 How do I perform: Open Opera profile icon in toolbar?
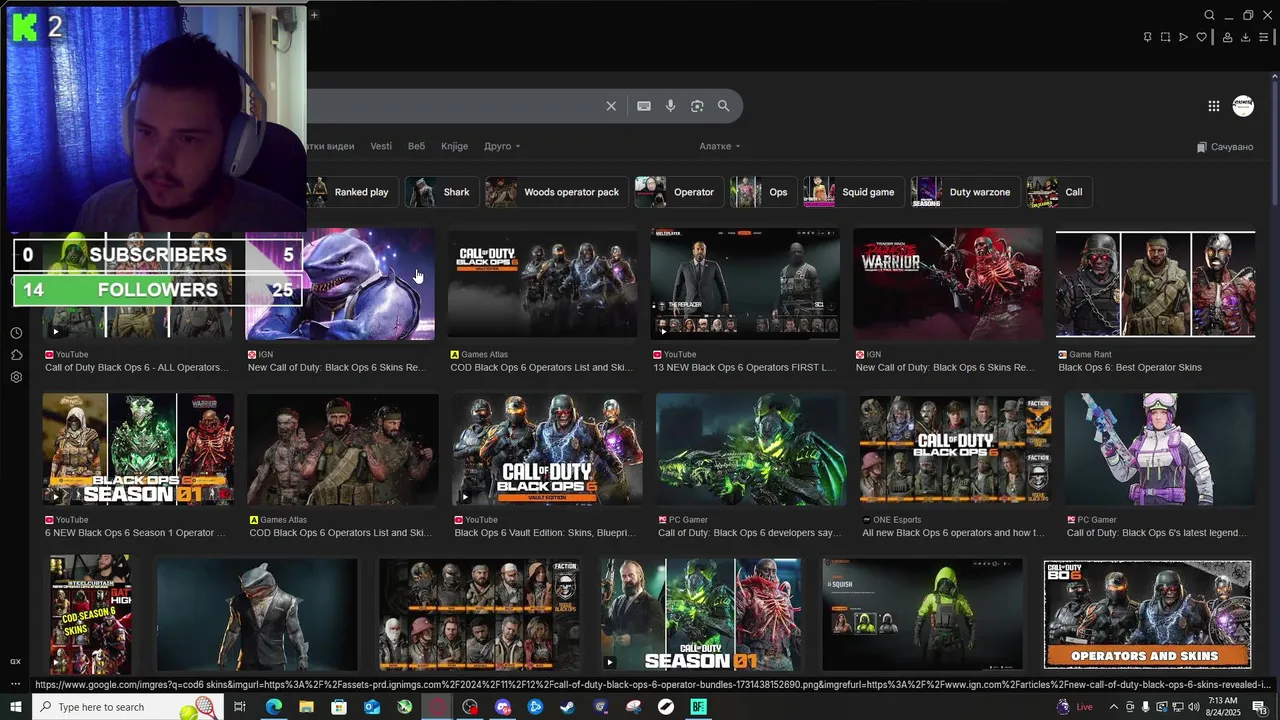tap(1227, 37)
